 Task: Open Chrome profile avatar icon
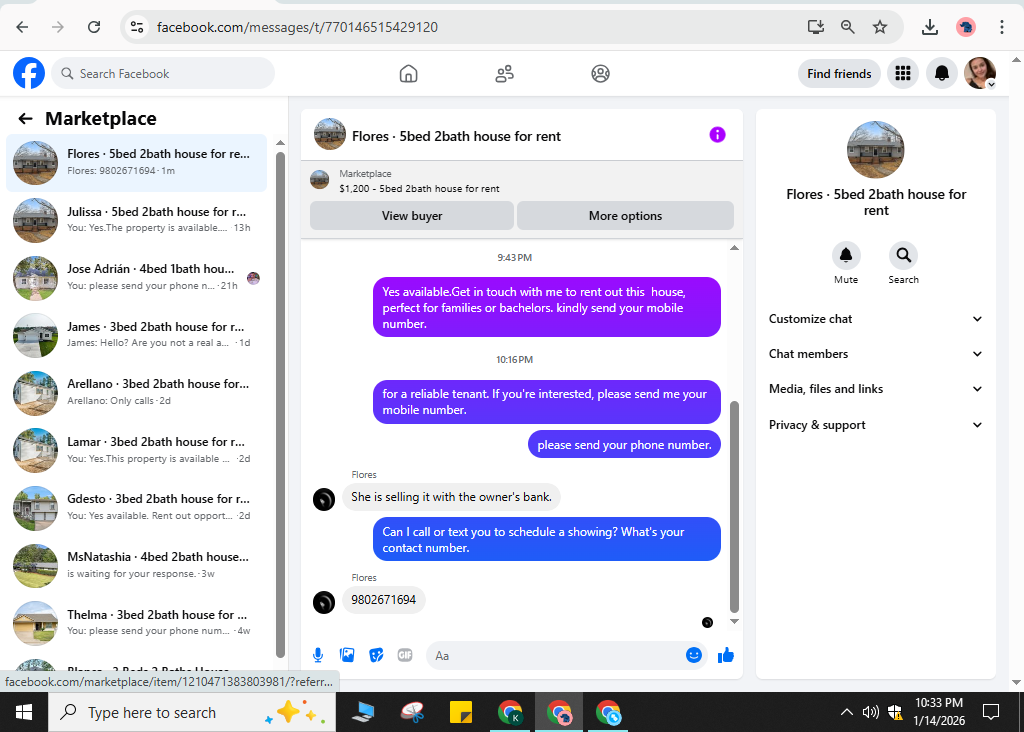click(x=965, y=27)
